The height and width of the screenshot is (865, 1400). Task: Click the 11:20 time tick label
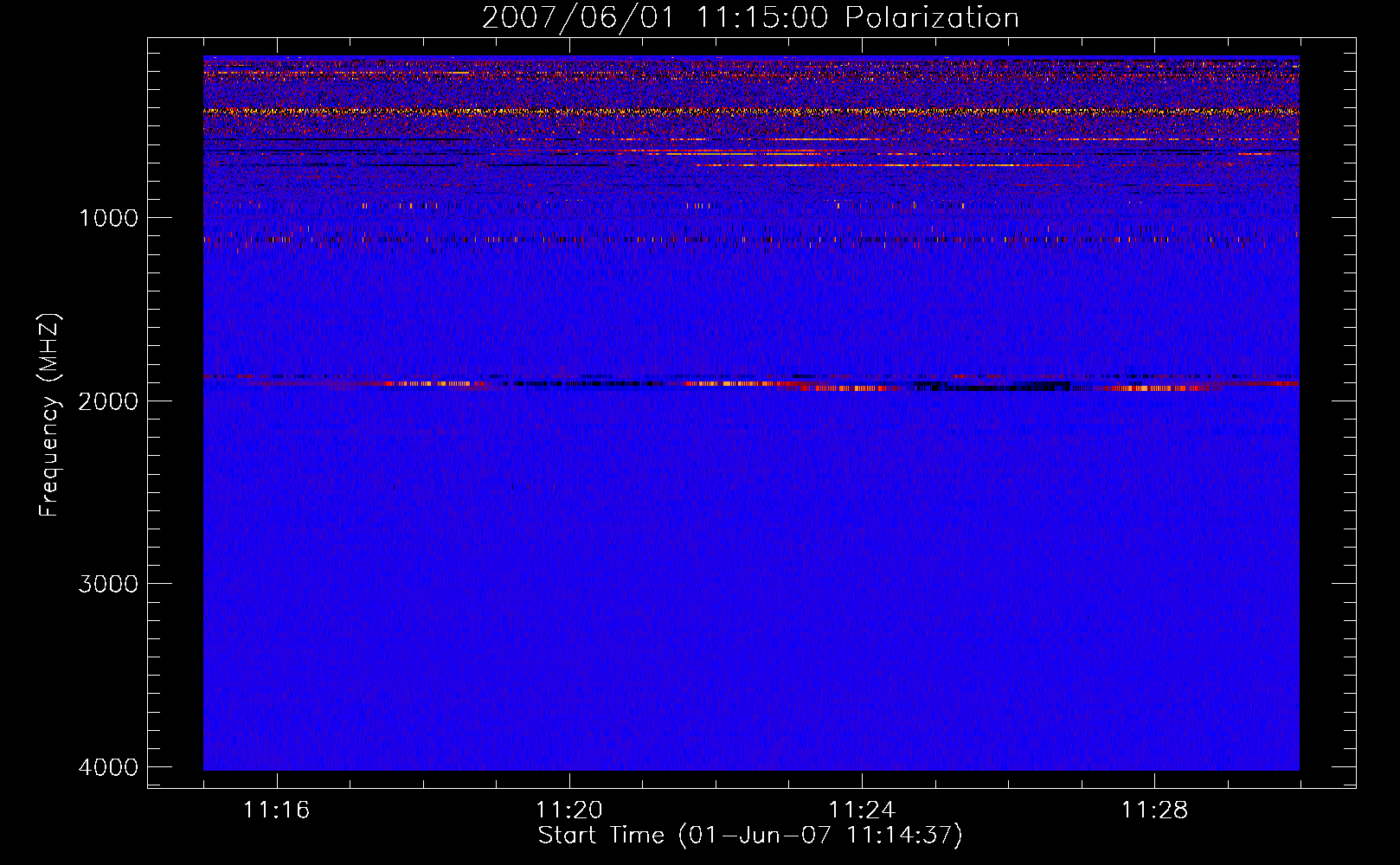pos(569,811)
